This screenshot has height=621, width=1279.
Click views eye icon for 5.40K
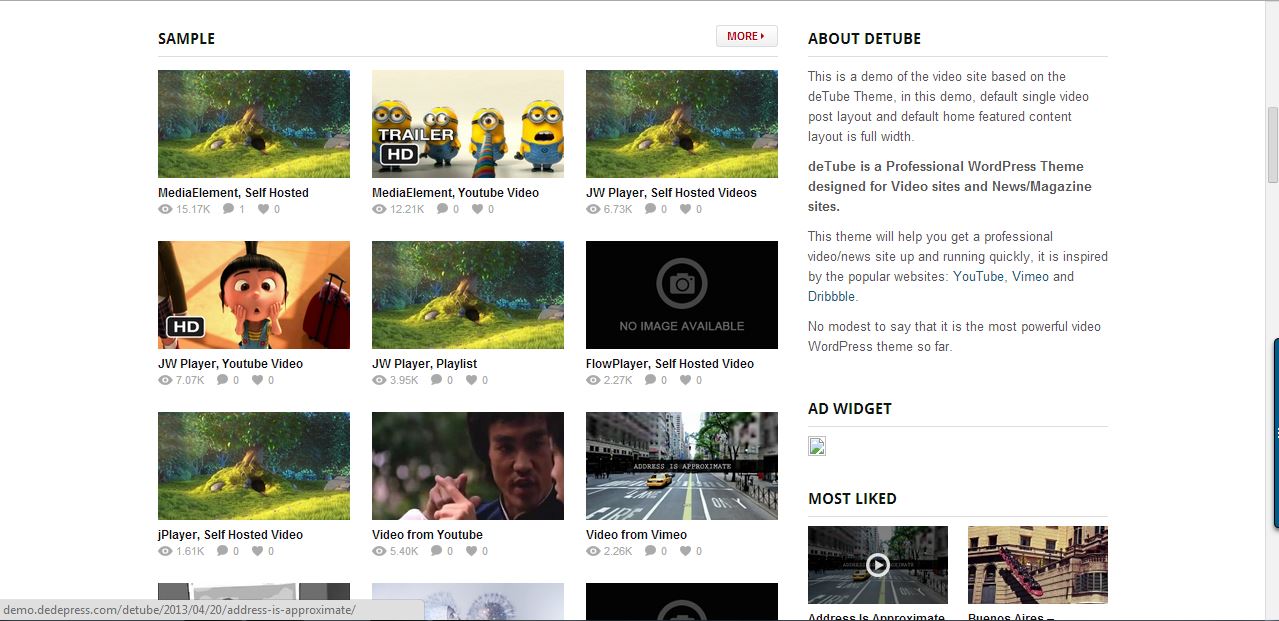click(x=379, y=551)
